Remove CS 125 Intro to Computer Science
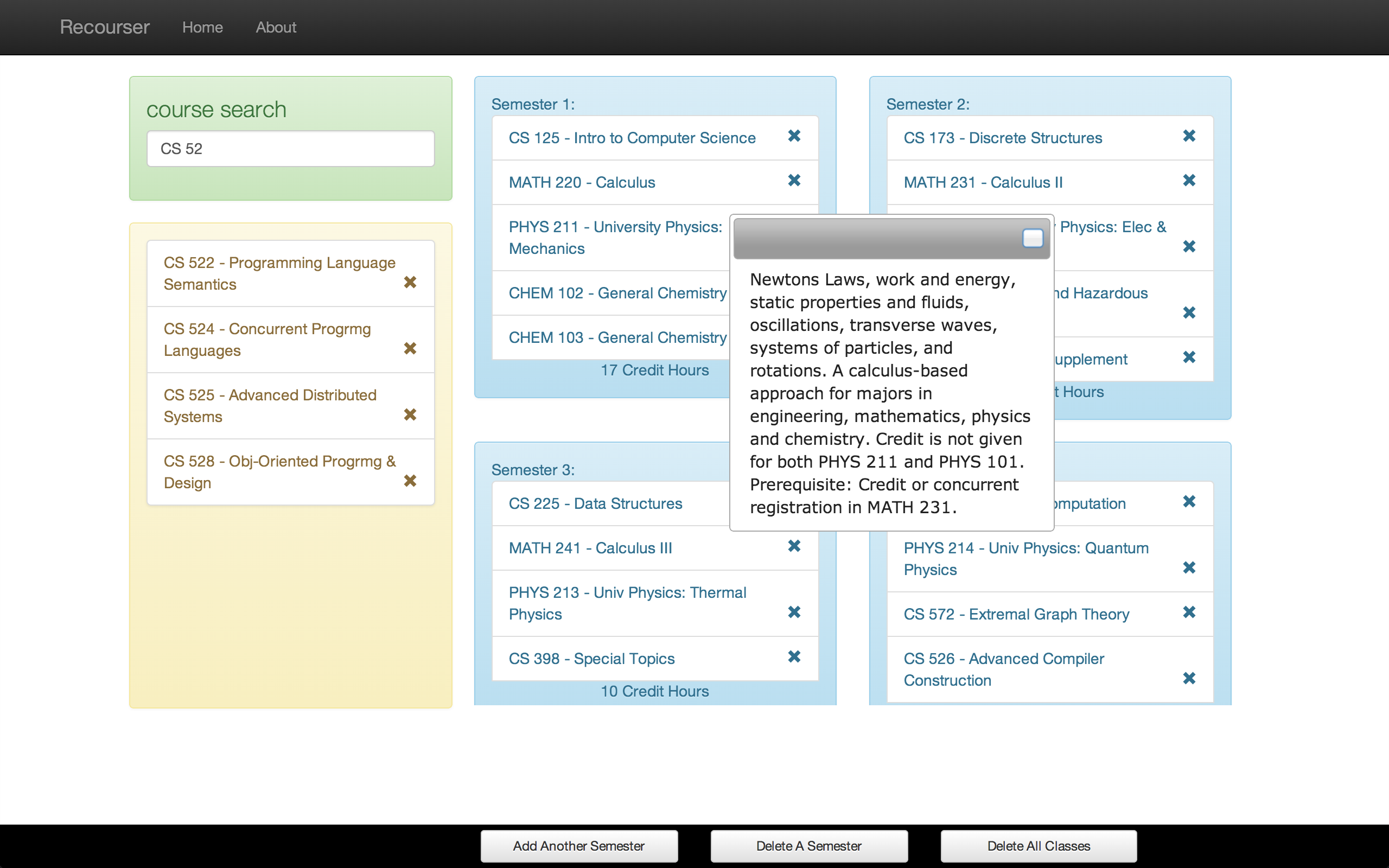This screenshot has width=1389, height=868. (x=794, y=136)
